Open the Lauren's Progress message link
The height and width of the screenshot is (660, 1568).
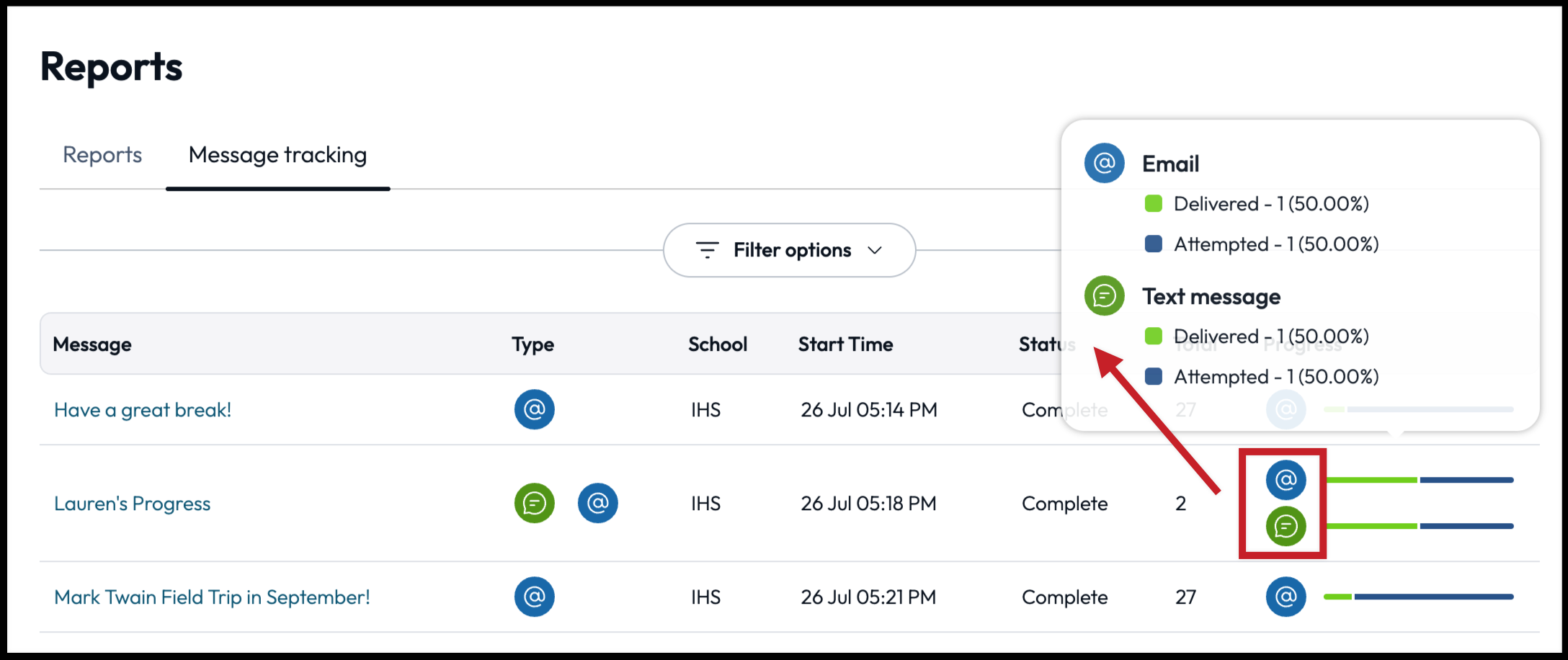point(133,504)
